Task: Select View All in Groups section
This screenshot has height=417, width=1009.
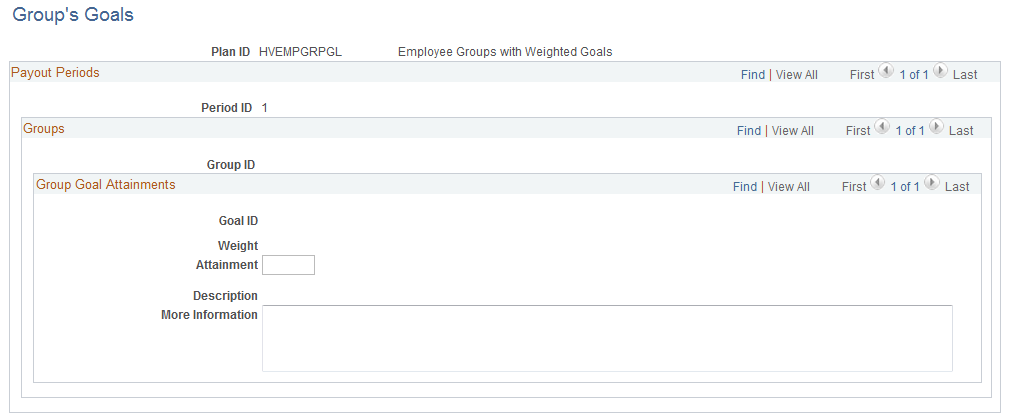Action: [x=793, y=131]
